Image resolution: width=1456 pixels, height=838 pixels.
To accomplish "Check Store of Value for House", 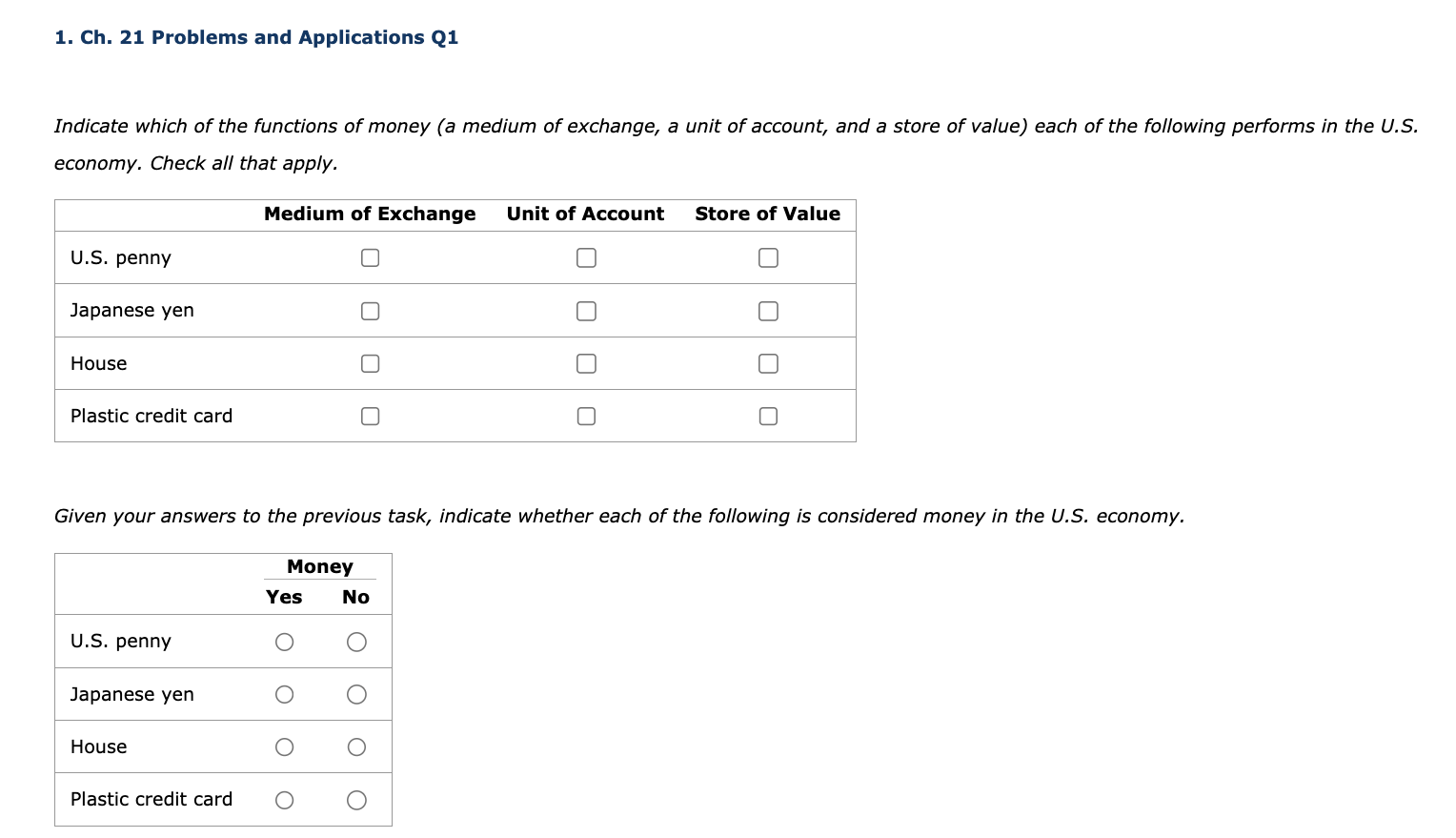I will [768, 363].
